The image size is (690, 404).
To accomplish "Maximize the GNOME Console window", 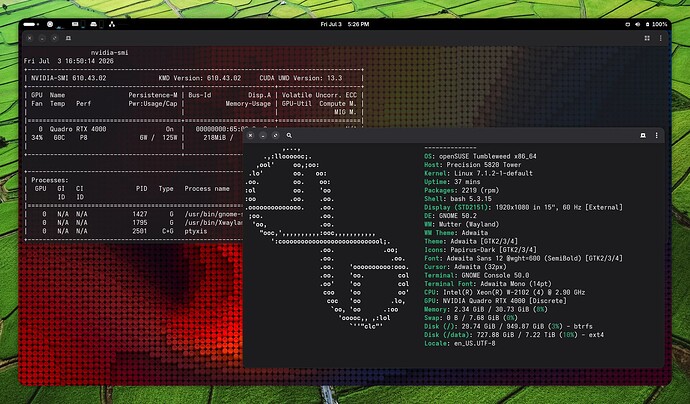I will click(275, 136).
